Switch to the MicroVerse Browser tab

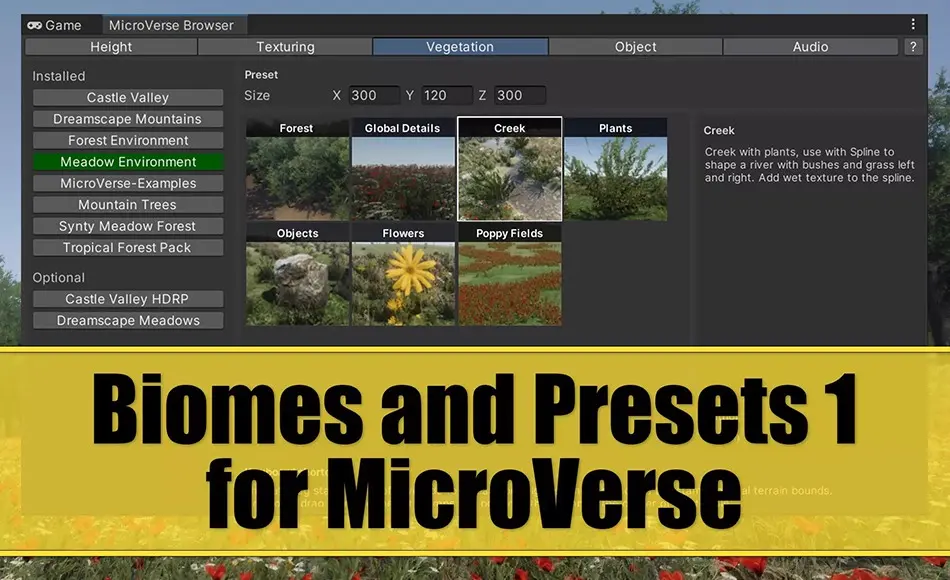[172, 24]
